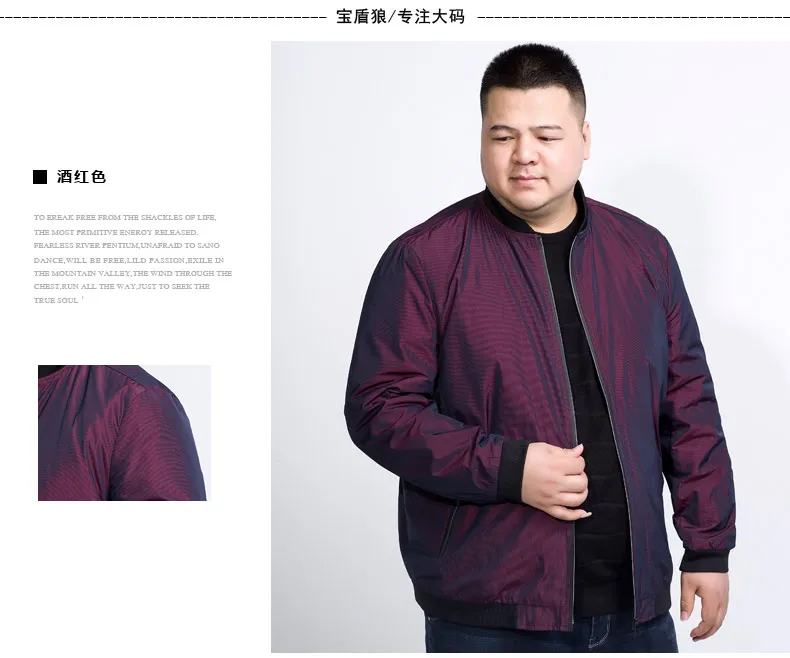The height and width of the screenshot is (658, 790).
Task: Click the line 'TO BREAK FREE FROM THE SHACKLES OF LIFE'
Action: [x=125, y=218]
